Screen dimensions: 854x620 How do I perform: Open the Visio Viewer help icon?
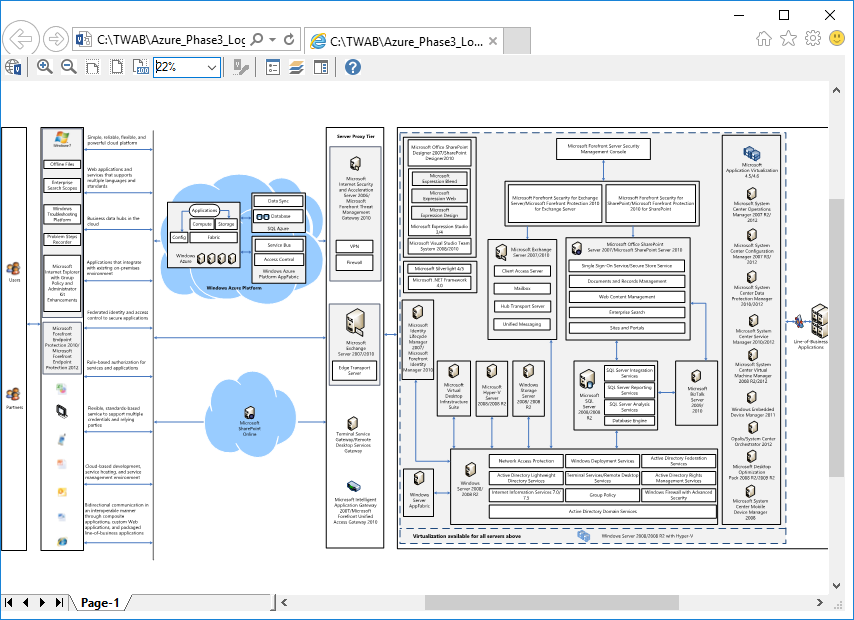tap(353, 67)
